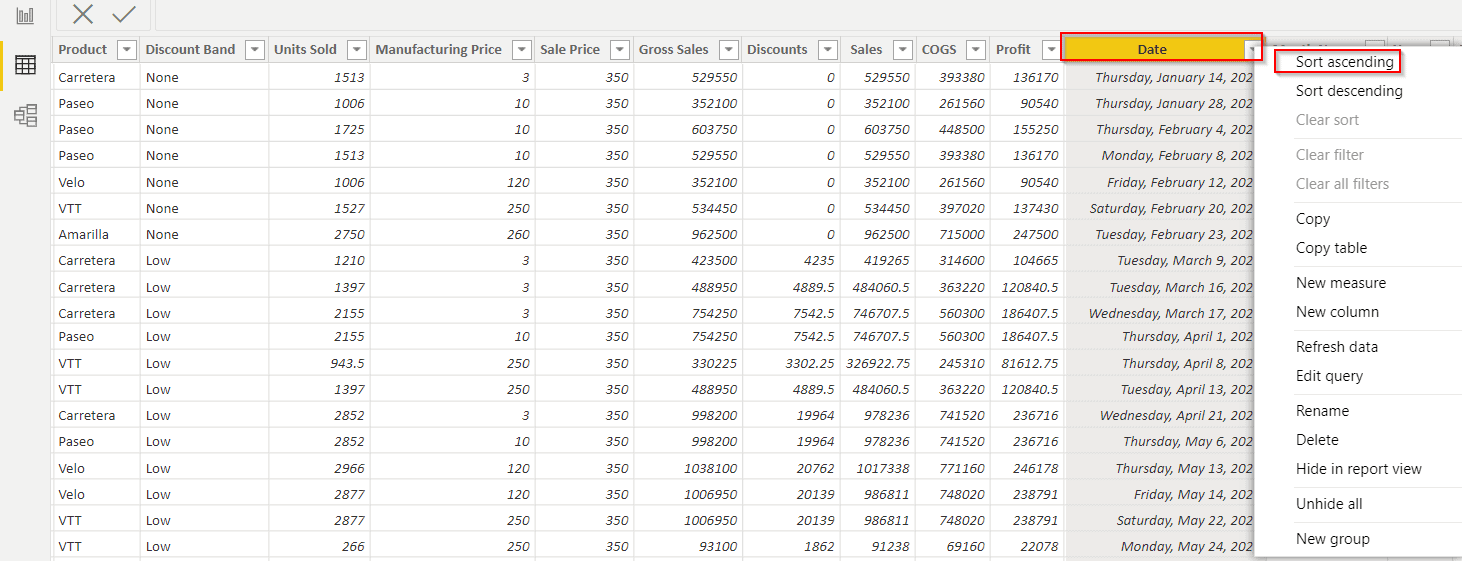Open the Sale Price column filter dropdown
This screenshot has height=561, width=1462.
click(620, 50)
